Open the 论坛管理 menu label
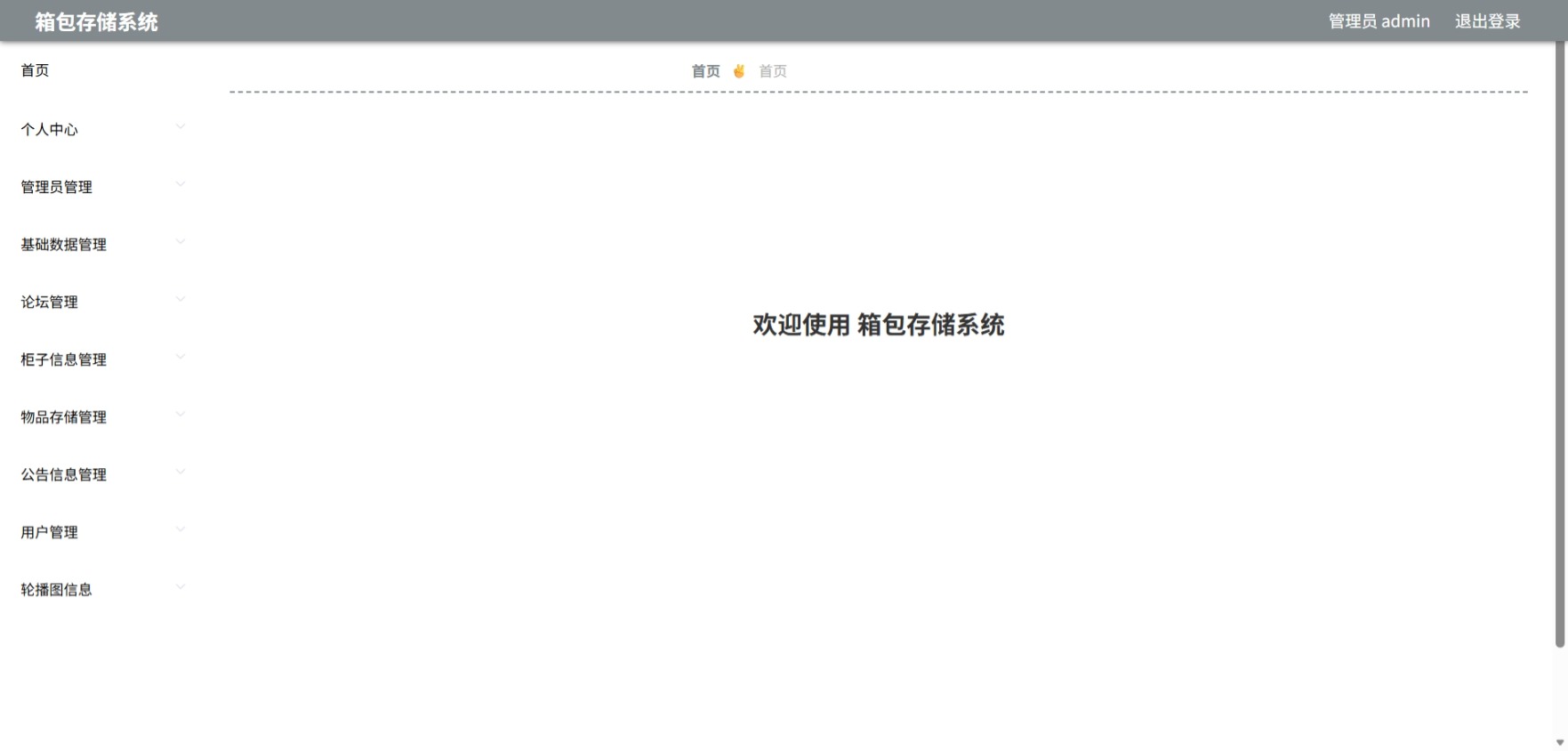 (50, 303)
